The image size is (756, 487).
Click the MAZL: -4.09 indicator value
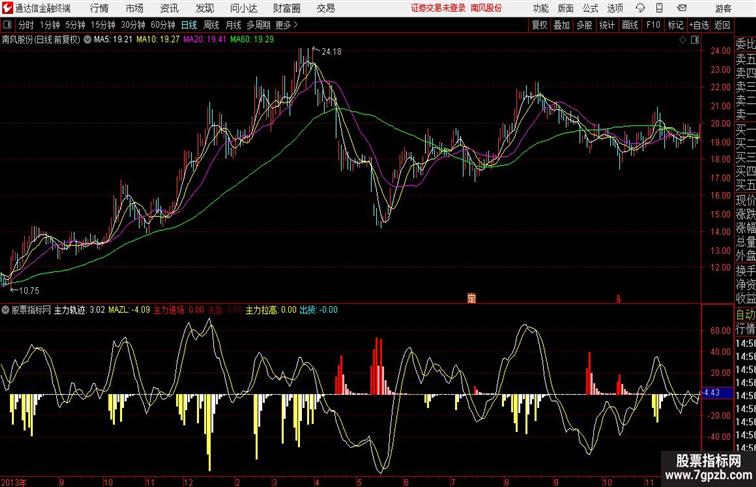pyautogui.click(x=129, y=310)
